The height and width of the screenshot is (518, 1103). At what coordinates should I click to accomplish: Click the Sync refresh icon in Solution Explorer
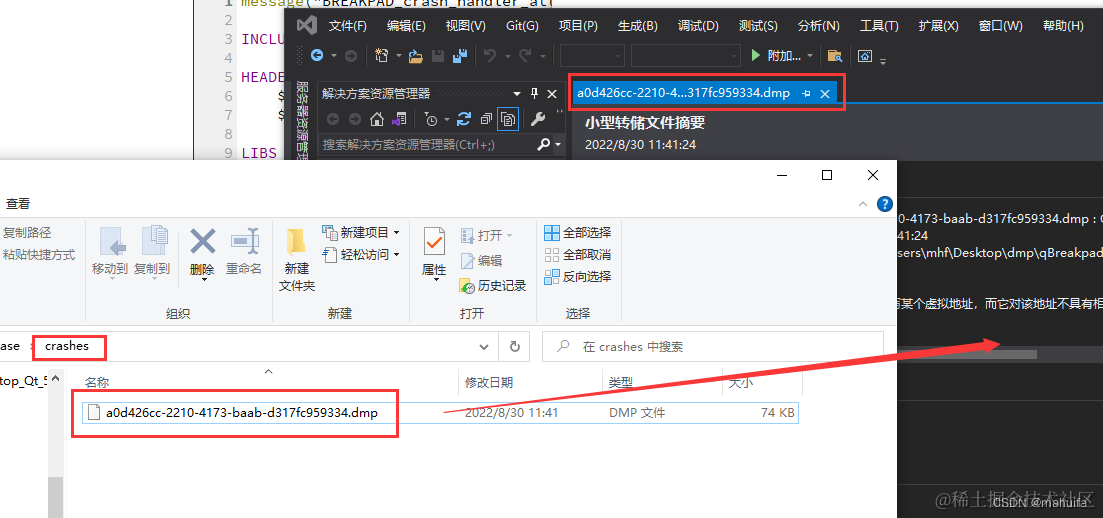click(464, 119)
